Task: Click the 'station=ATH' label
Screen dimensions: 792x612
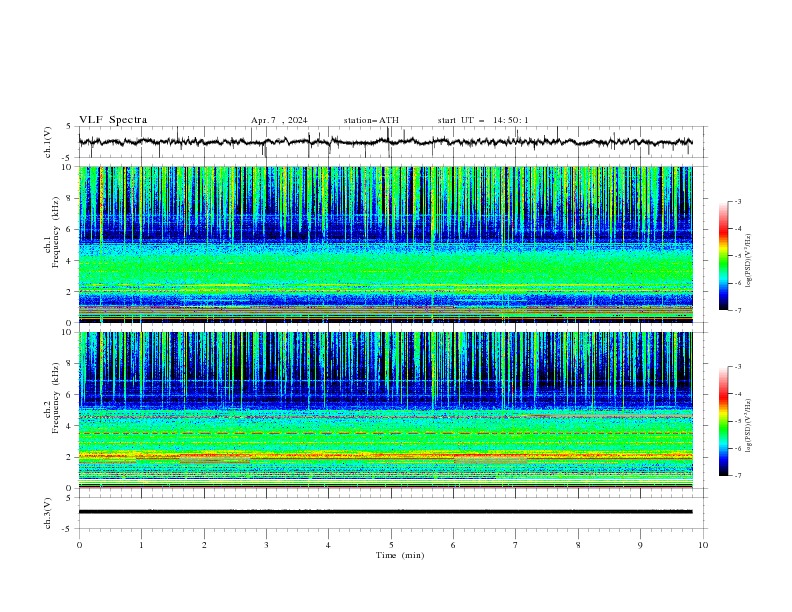Action: pos(371,120)
